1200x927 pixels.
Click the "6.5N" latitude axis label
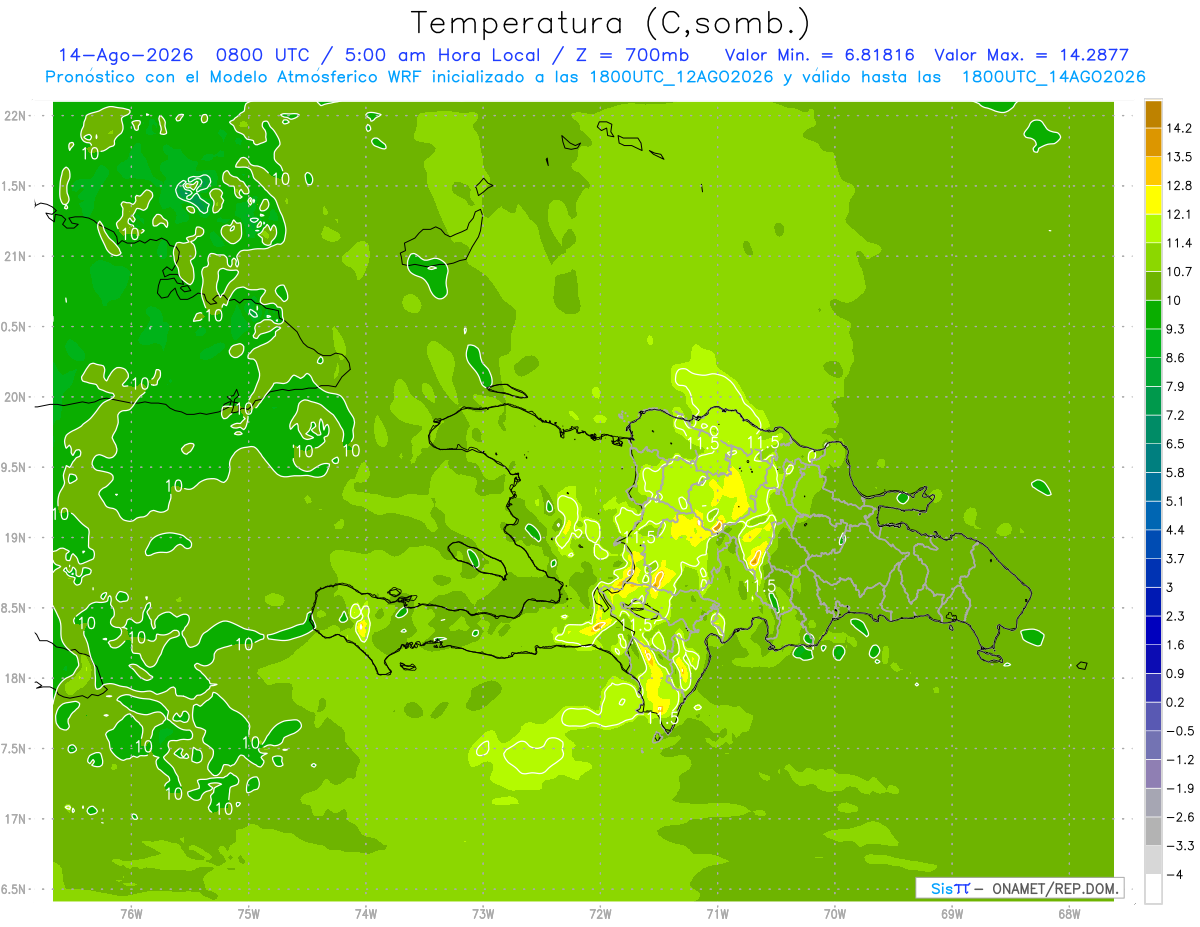click(13, 890)
